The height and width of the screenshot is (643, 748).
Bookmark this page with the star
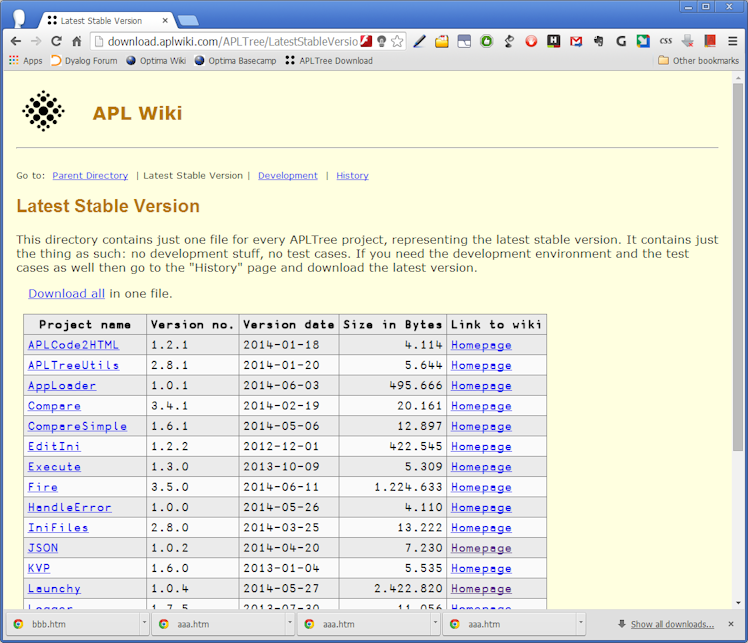[x=397, y=41]
